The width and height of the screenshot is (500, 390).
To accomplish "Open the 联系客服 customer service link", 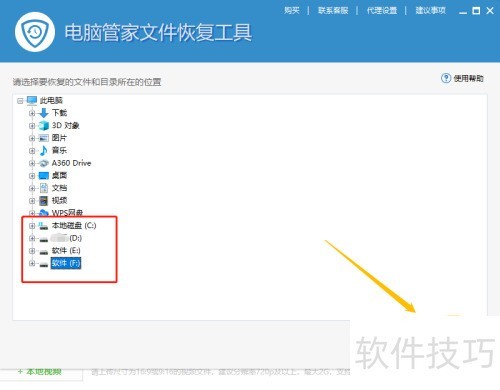I will point(333,11).
